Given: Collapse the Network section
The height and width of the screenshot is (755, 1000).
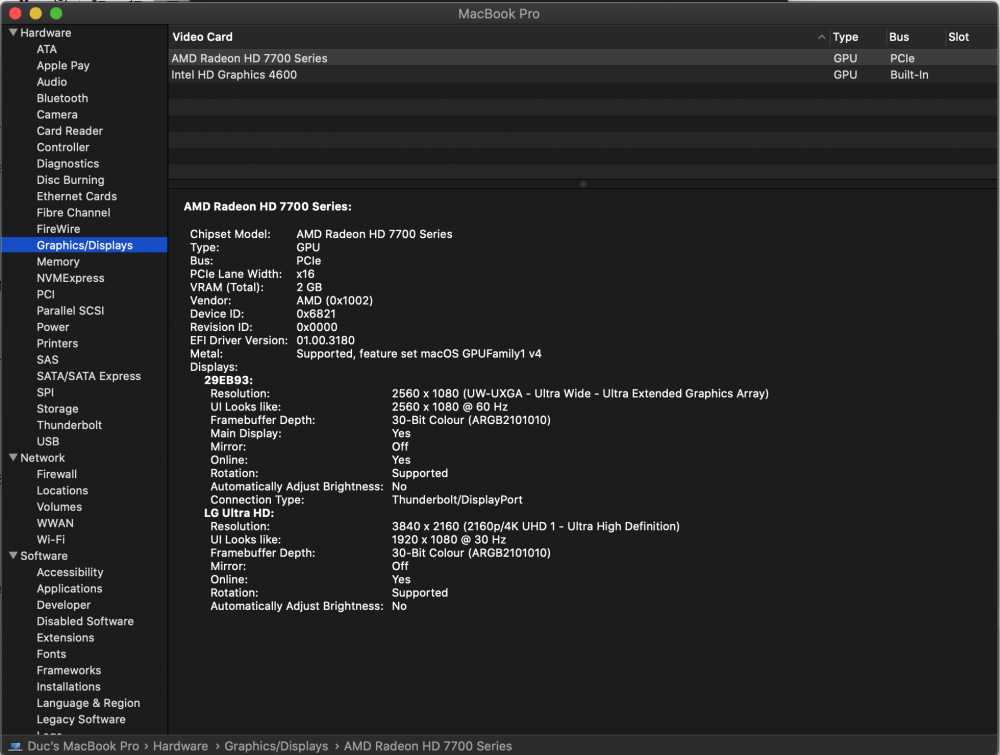Looking at the screenshot, I should pyautogui.click(x=11, y=457).
